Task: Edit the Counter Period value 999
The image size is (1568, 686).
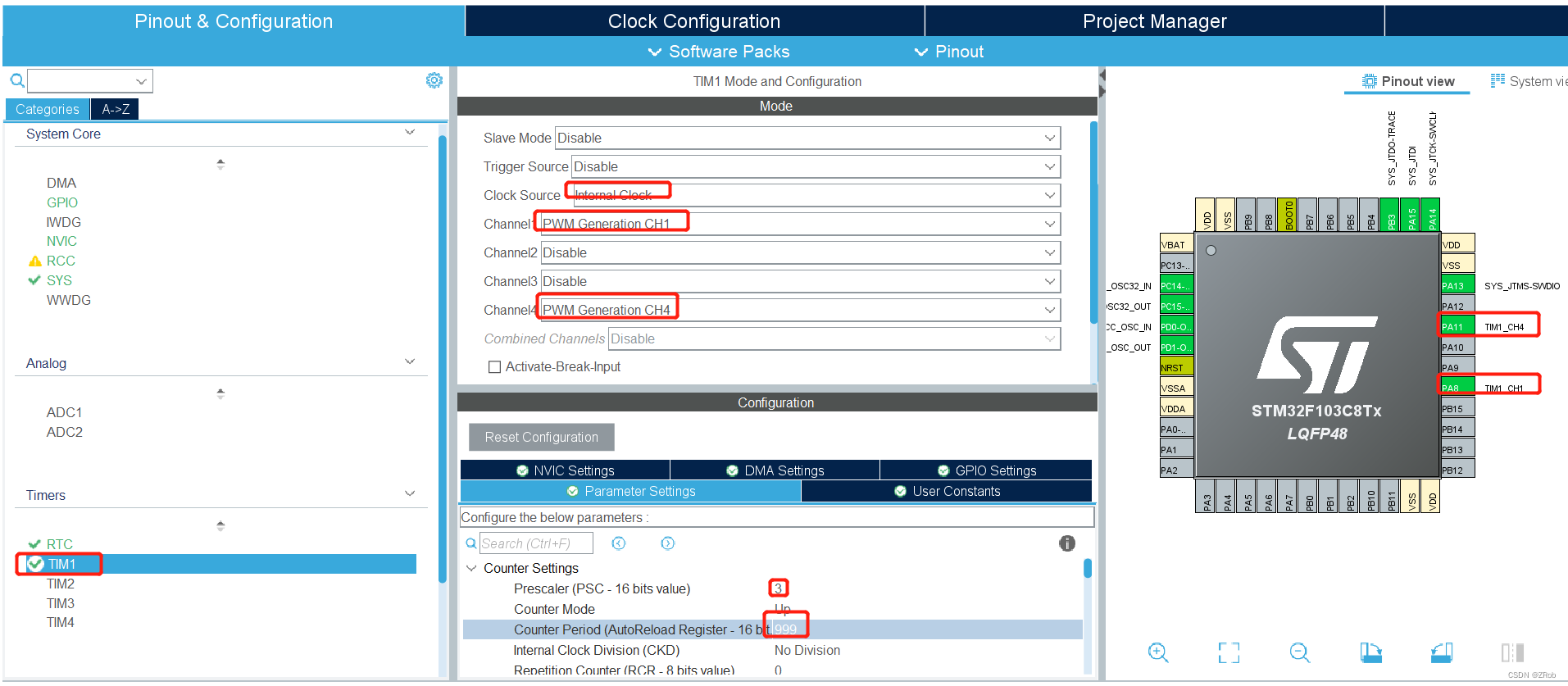Action: pyautogui.click(x=785, y=629)
